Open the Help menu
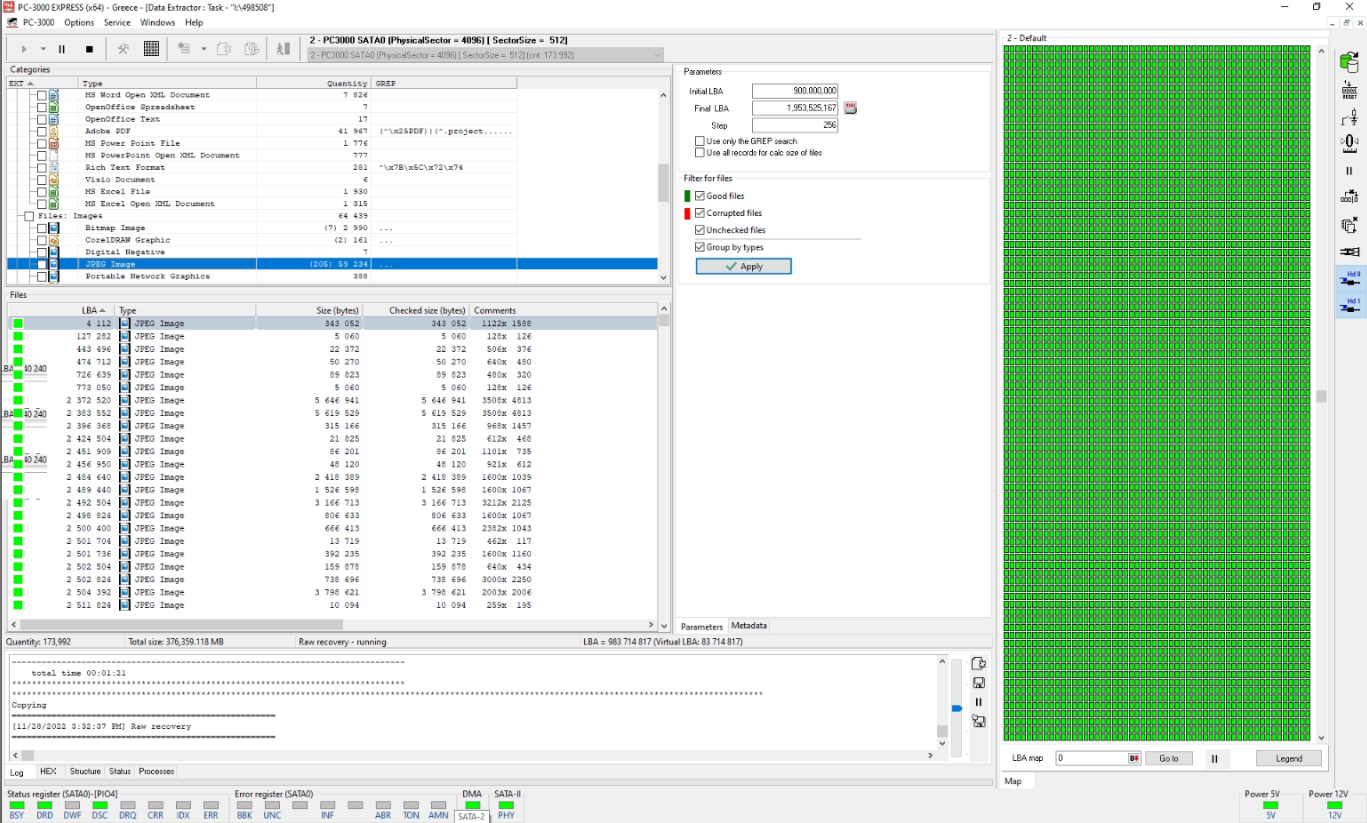Viewport: 1367px width, 823px height. tap(194, 22)
